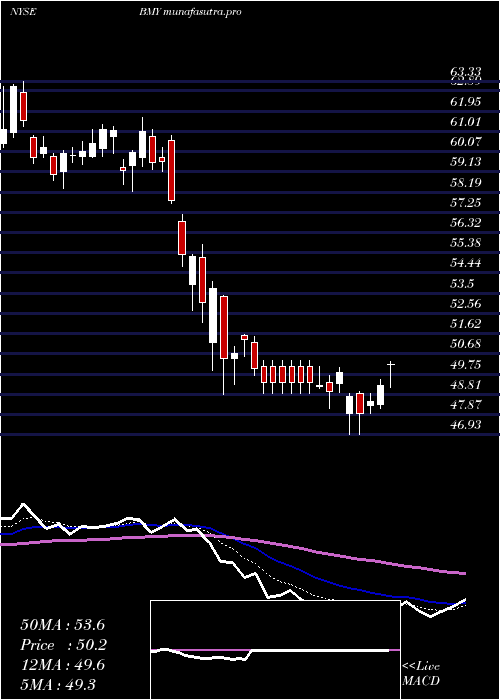
Task: Select the 54.44 price level label
Action: [466, 262]
